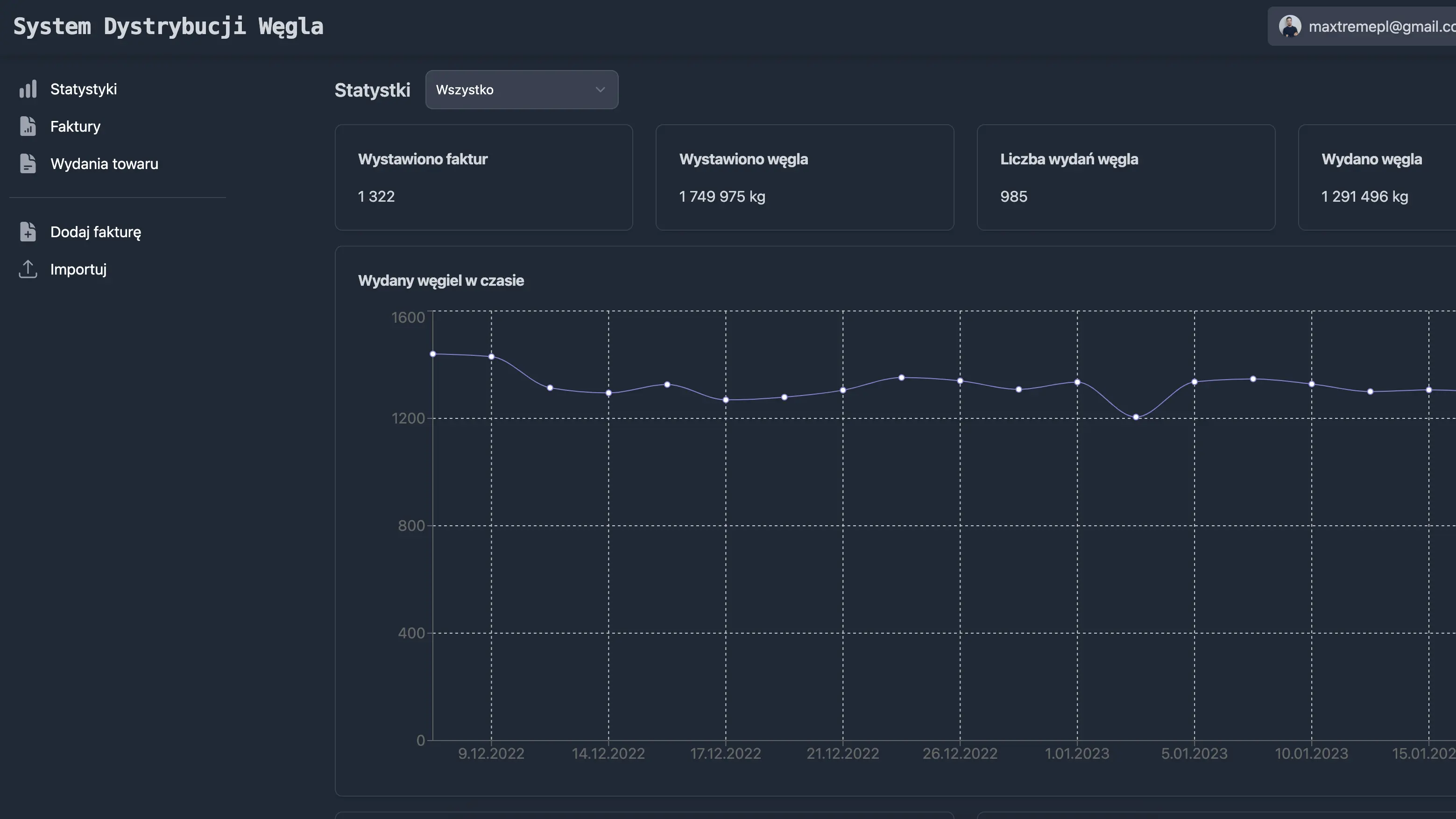The height and width of the screenshot is (819, 1456).
Task: Click the chevron arrow in Wszystko dropdown
Action: point(600,89)
